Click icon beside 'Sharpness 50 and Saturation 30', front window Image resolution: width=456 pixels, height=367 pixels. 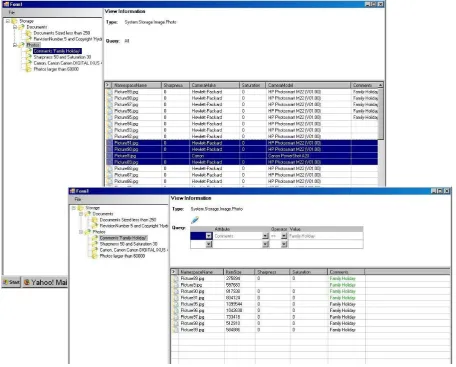point(95,244)
